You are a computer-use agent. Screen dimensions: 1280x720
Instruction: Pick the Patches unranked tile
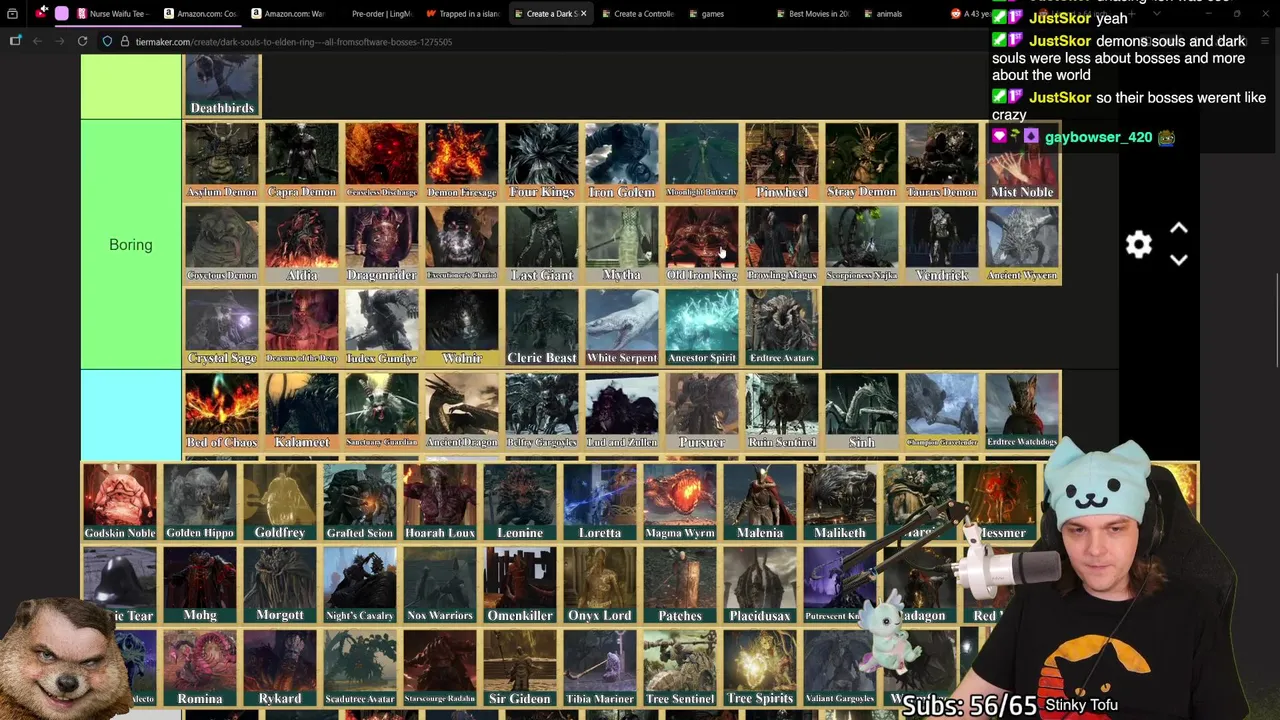point(680,585)
